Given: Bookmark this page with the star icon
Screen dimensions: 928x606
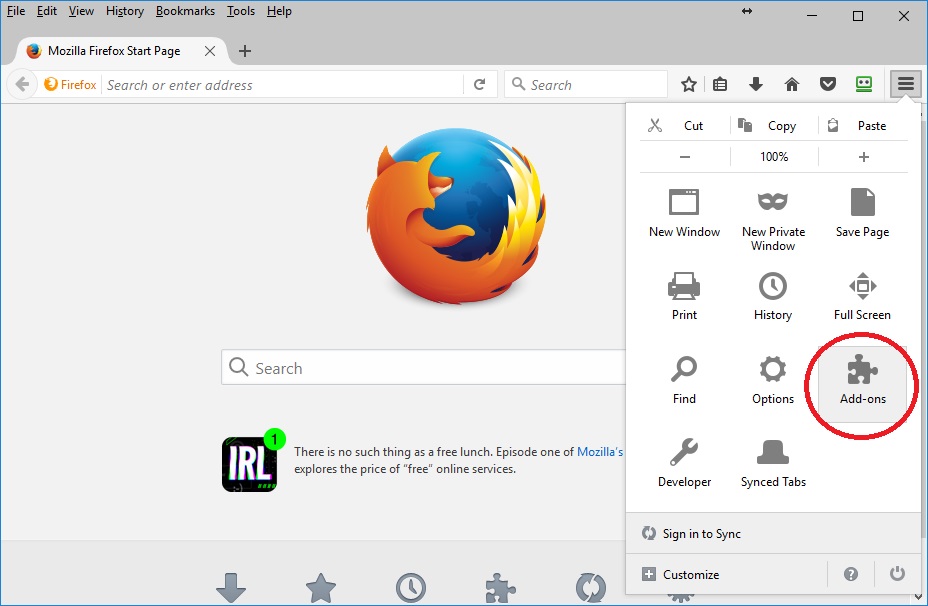Looking at the screenshot, I should pyautogui.click(x=688, y=84).
